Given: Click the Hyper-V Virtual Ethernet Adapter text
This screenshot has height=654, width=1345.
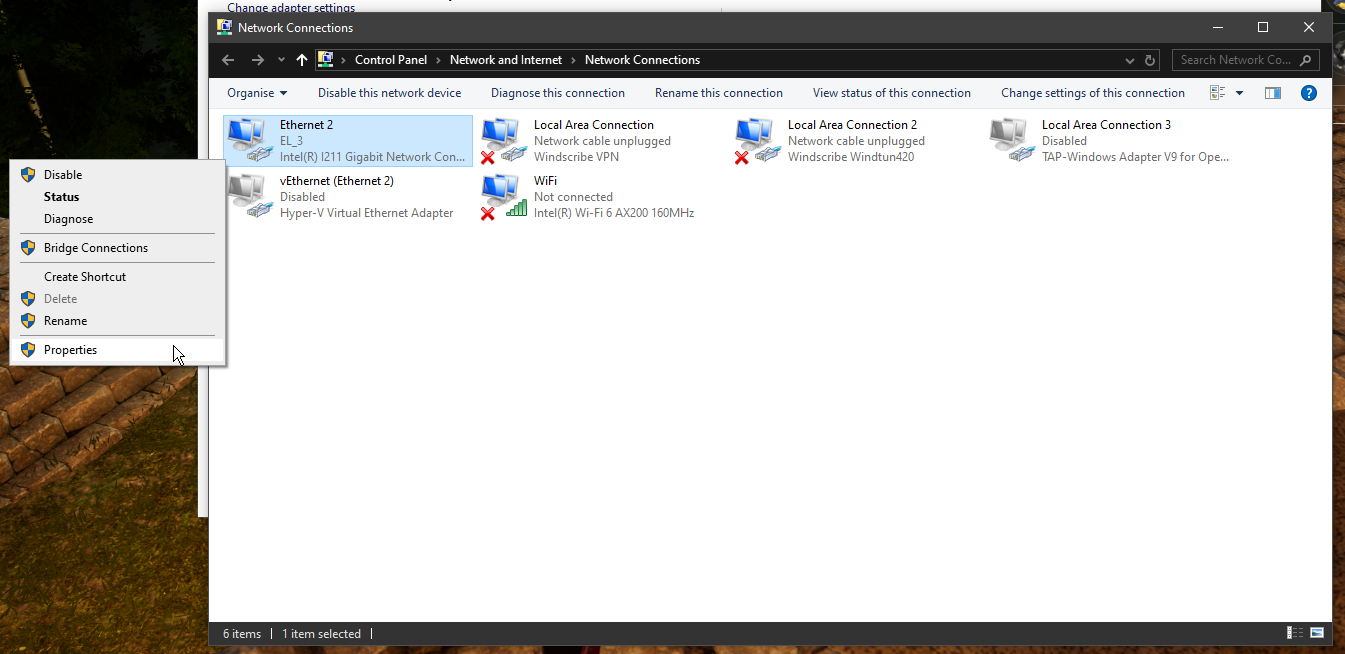Looking at the screenshot, I should [367, 213].
